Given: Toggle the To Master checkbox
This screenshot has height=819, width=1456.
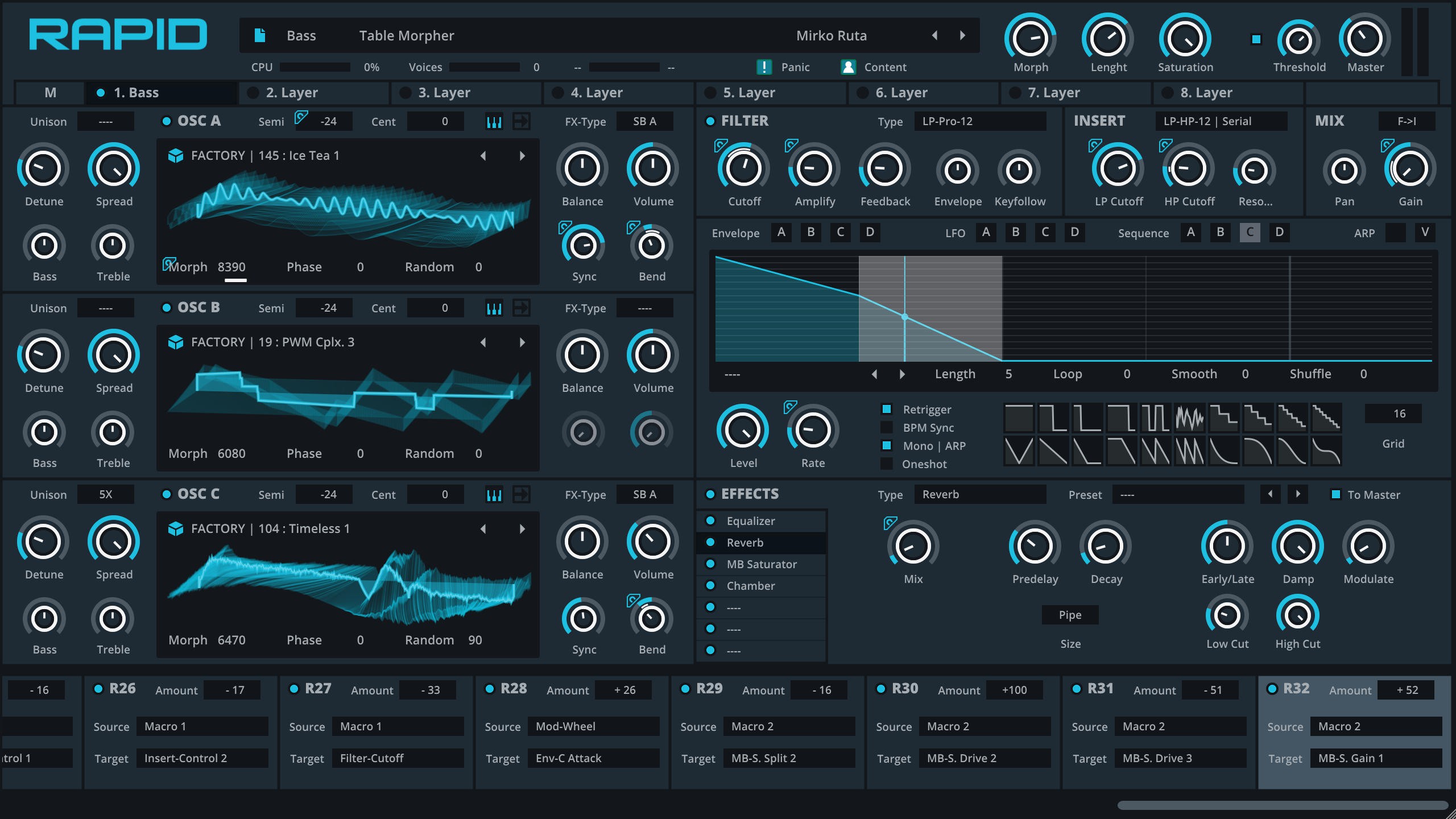Looking at the screenshot, I should pos(1335,494).
